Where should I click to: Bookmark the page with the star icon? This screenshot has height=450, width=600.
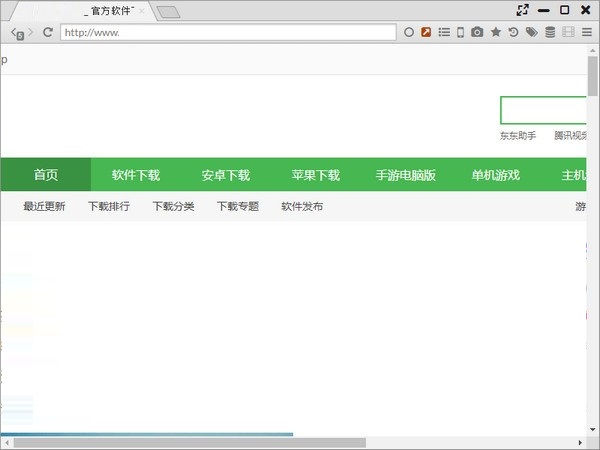point(496,32)
